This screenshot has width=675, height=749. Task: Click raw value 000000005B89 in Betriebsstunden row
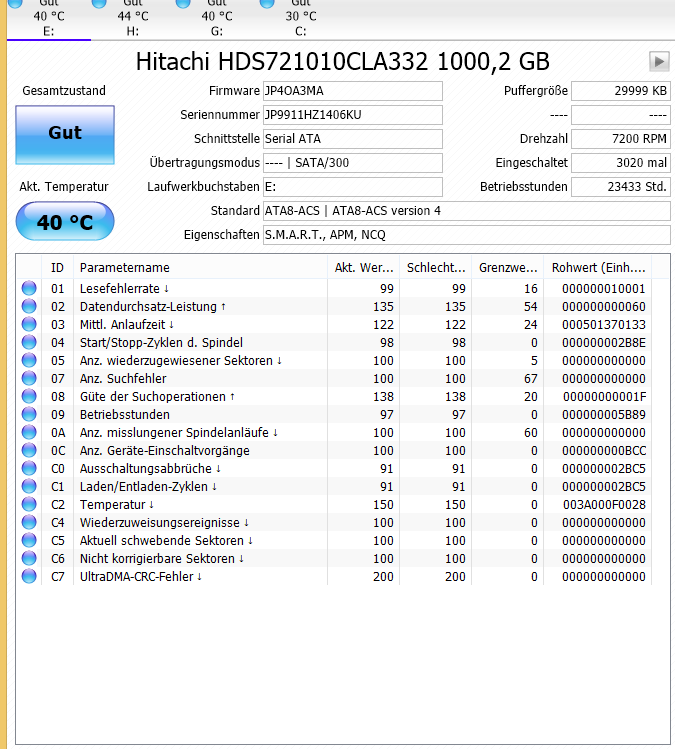tap(604, 415)
